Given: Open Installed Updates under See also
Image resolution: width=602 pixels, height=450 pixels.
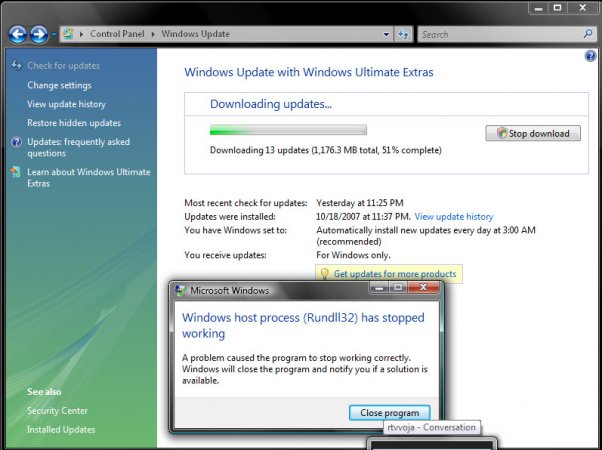Looking at the screenshot, I should 61,430.
